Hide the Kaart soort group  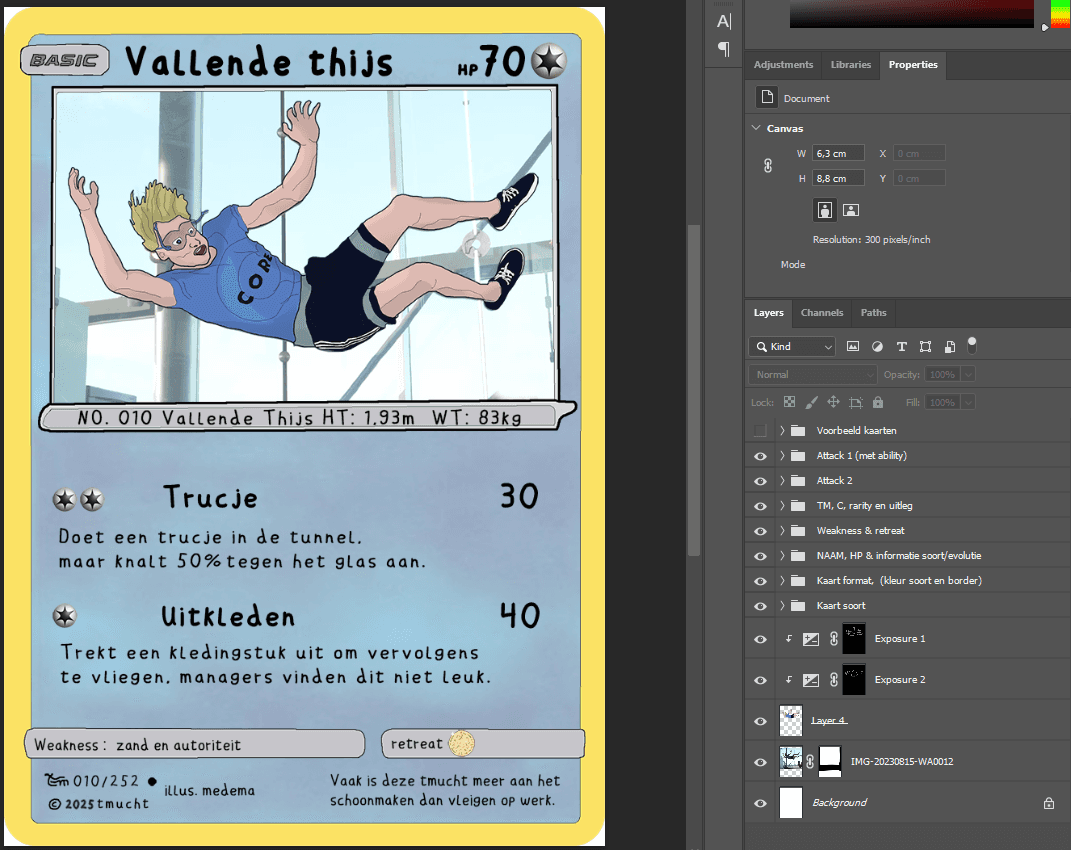[x=760, y=606]
